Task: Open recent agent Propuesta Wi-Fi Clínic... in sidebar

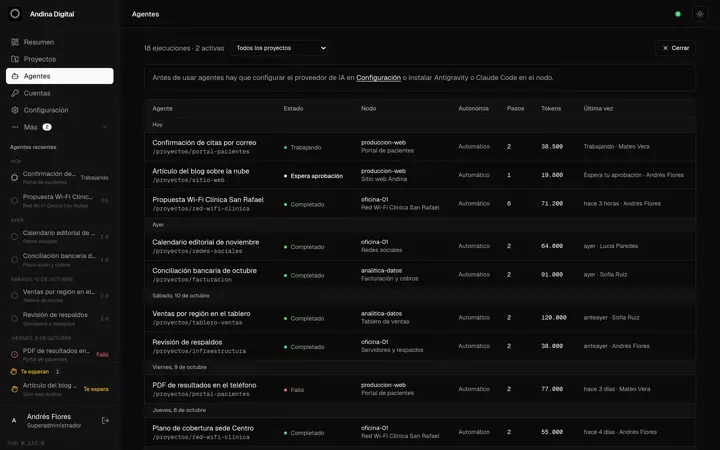Action: coord(60,201)
